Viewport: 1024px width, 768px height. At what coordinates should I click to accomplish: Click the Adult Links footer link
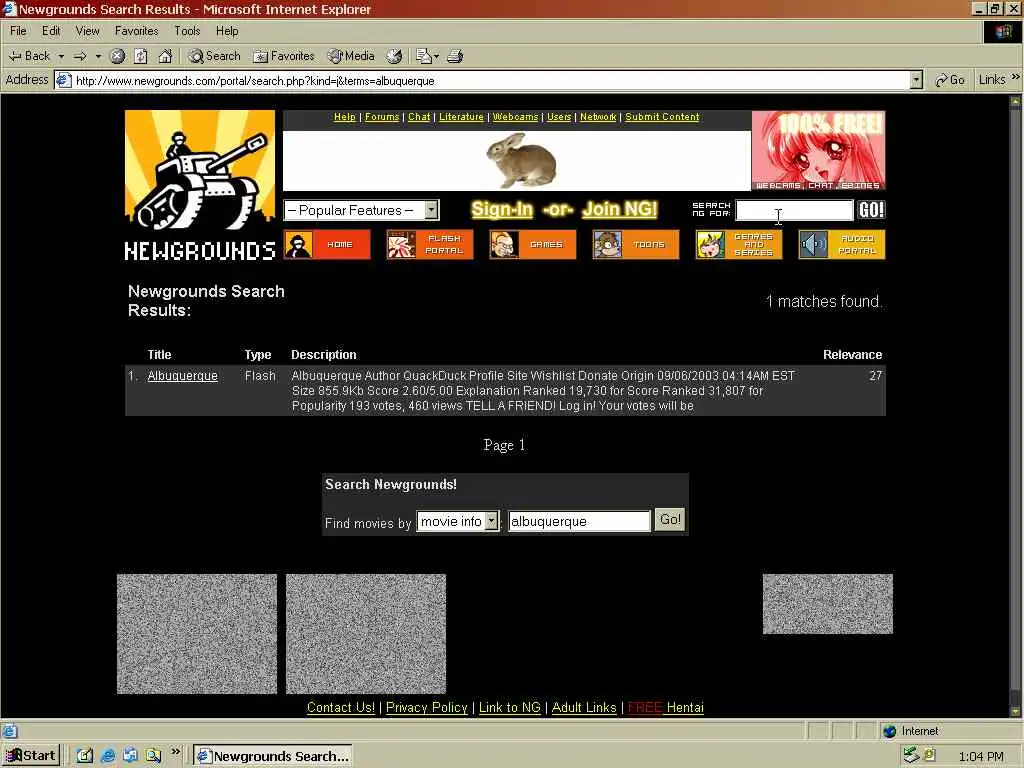point(584,707)
